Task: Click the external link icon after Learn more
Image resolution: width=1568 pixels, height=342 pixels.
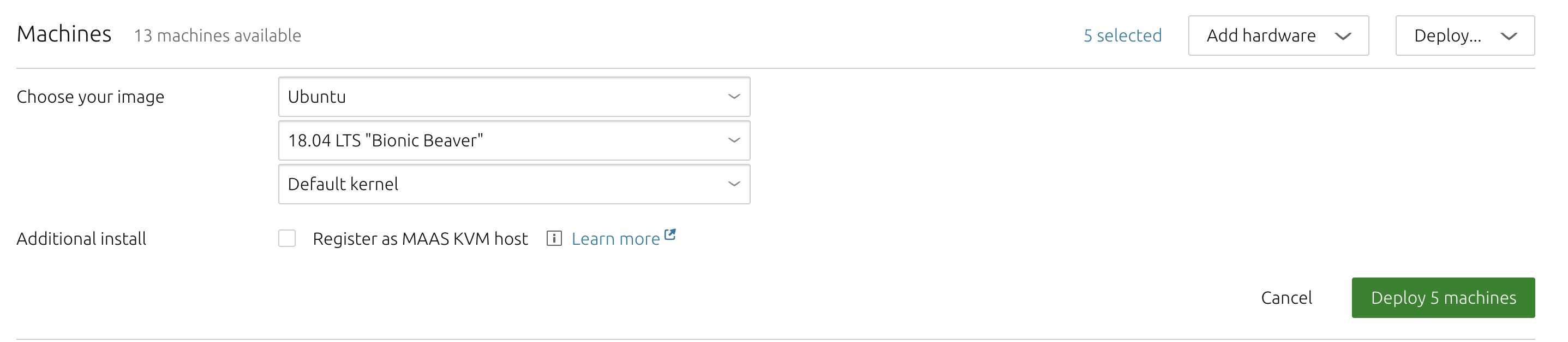Action: 670,234
